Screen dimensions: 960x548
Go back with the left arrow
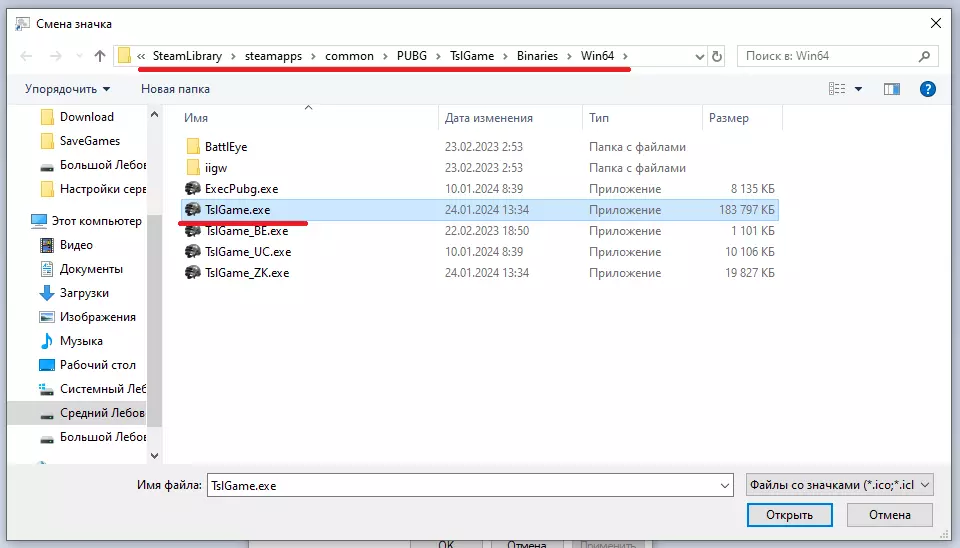[26, 56]
